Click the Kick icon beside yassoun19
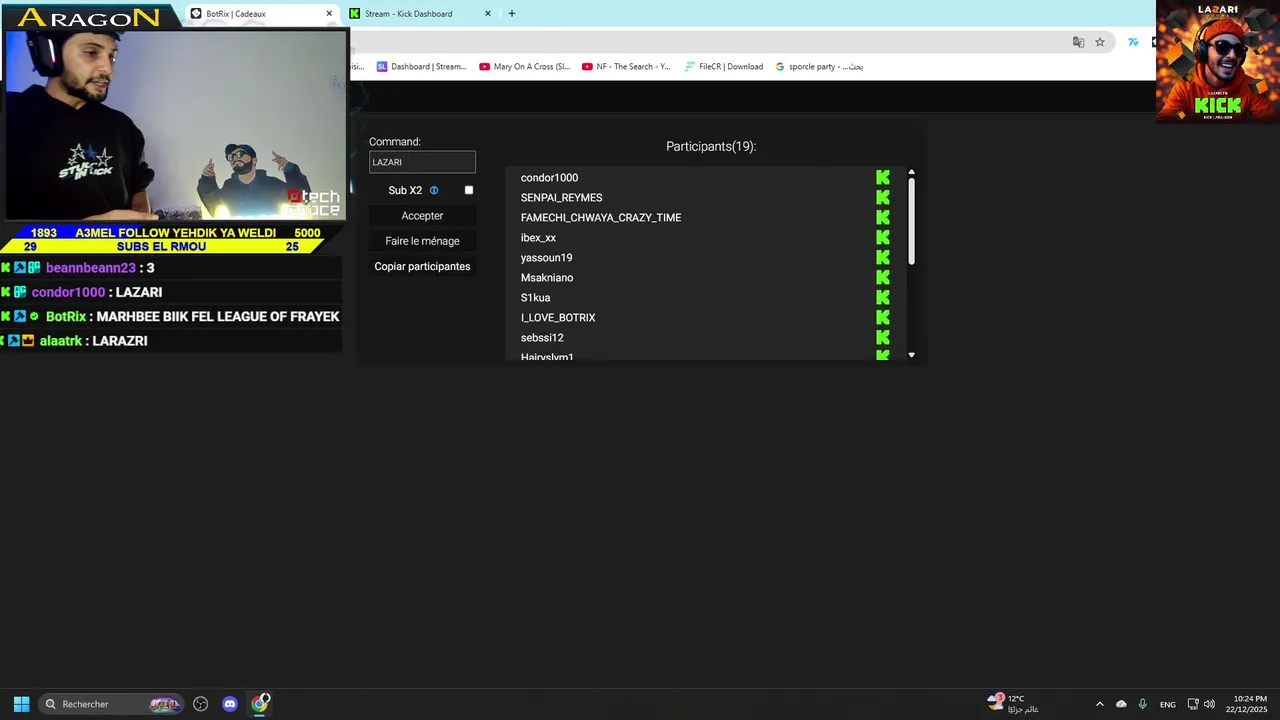 pos(883,257)
